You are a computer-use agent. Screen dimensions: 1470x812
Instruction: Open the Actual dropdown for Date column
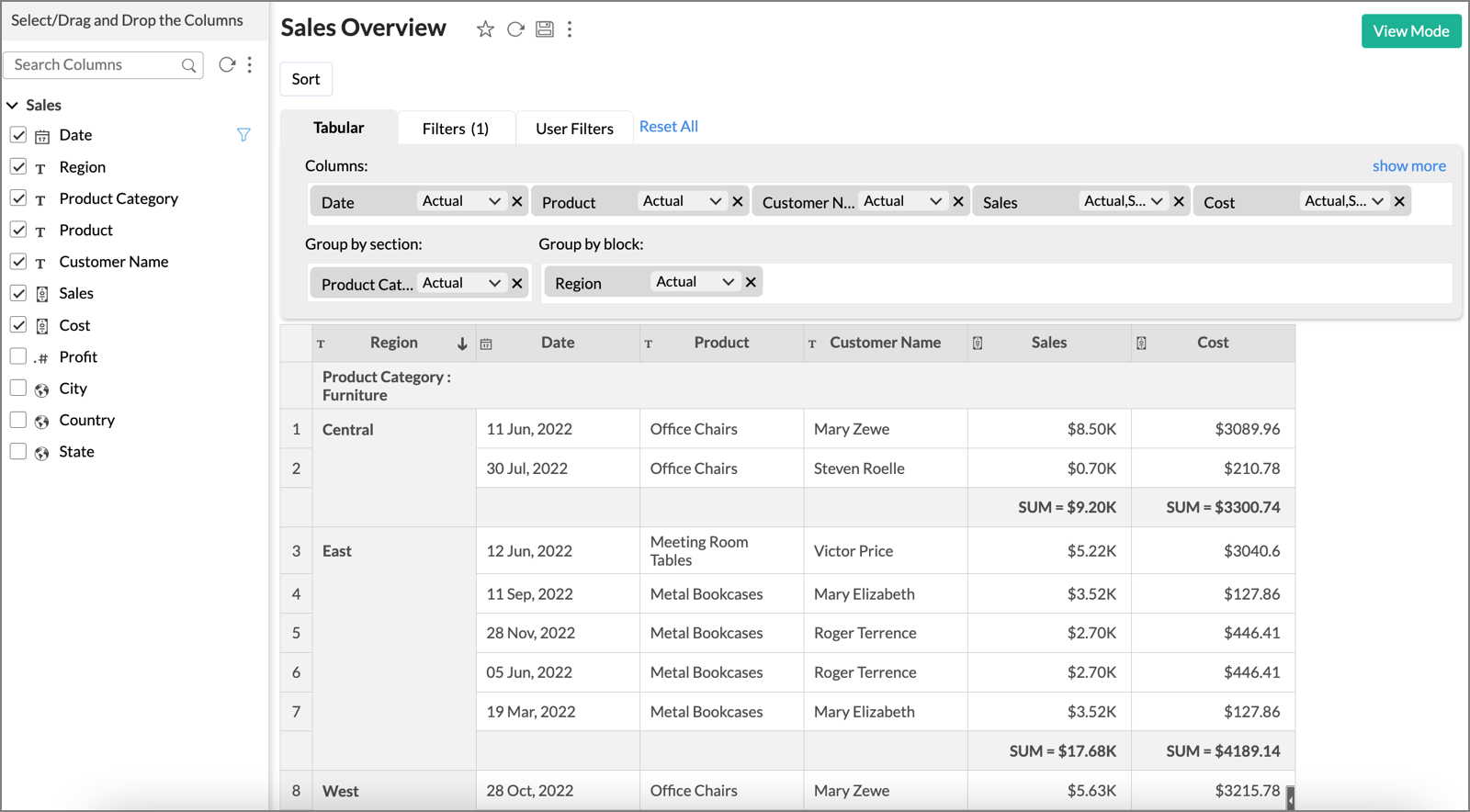pyautogui.click(x=461, y=201)
